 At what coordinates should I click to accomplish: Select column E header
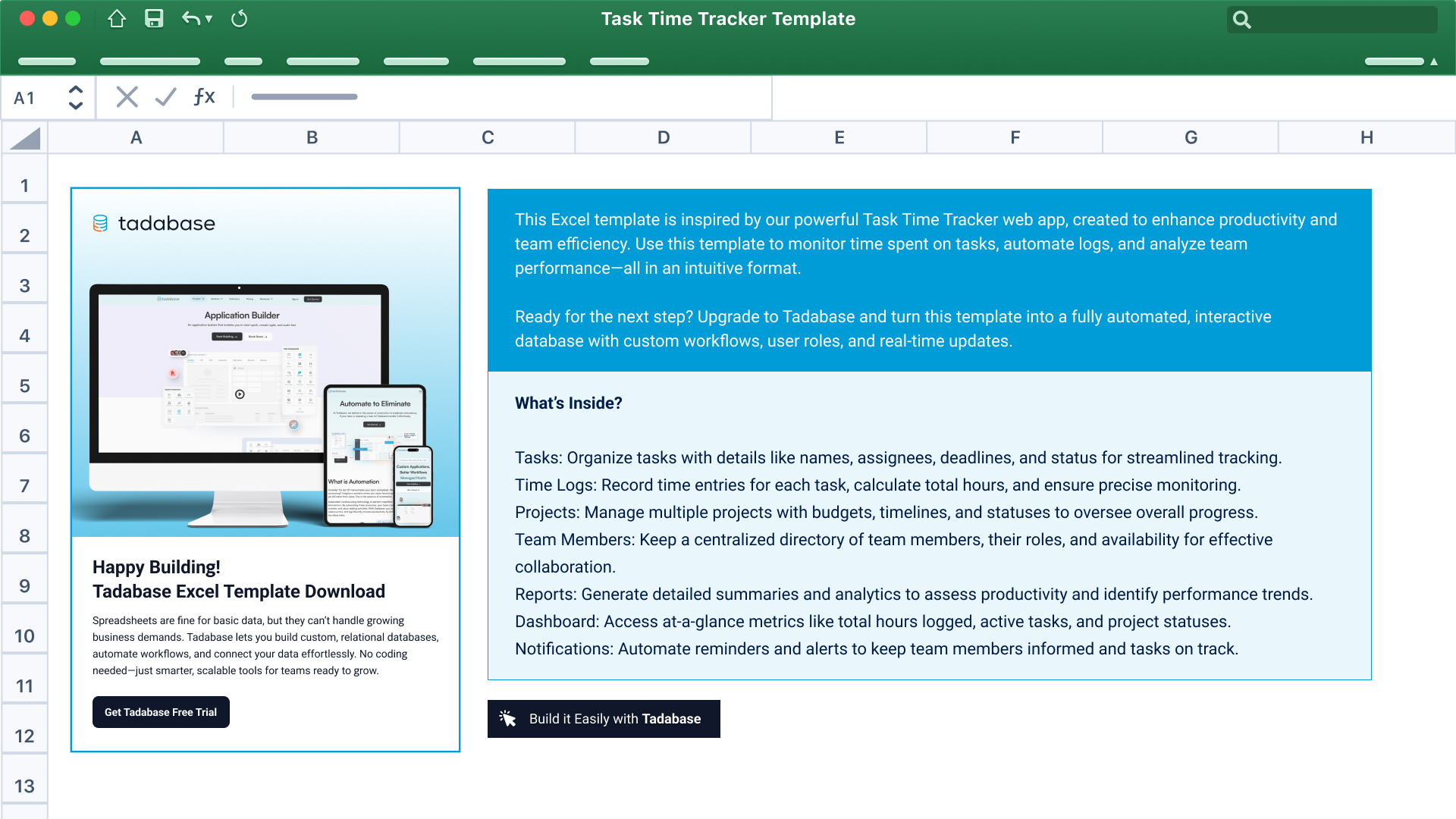click(x=839, y=138)
